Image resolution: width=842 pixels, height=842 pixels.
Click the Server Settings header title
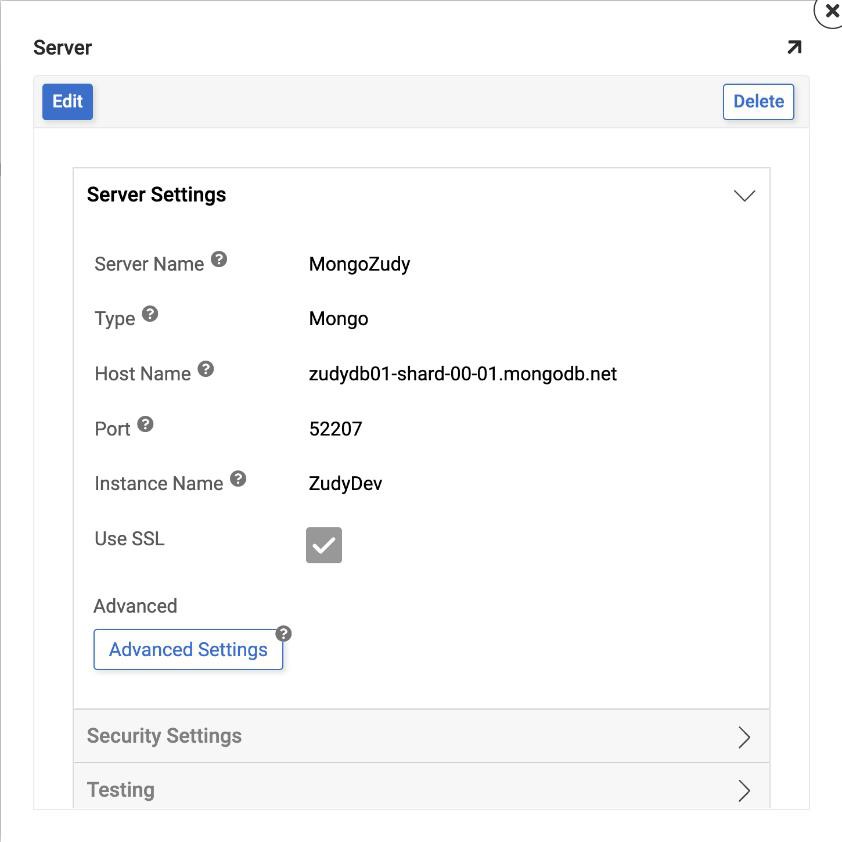click(156, 195)
